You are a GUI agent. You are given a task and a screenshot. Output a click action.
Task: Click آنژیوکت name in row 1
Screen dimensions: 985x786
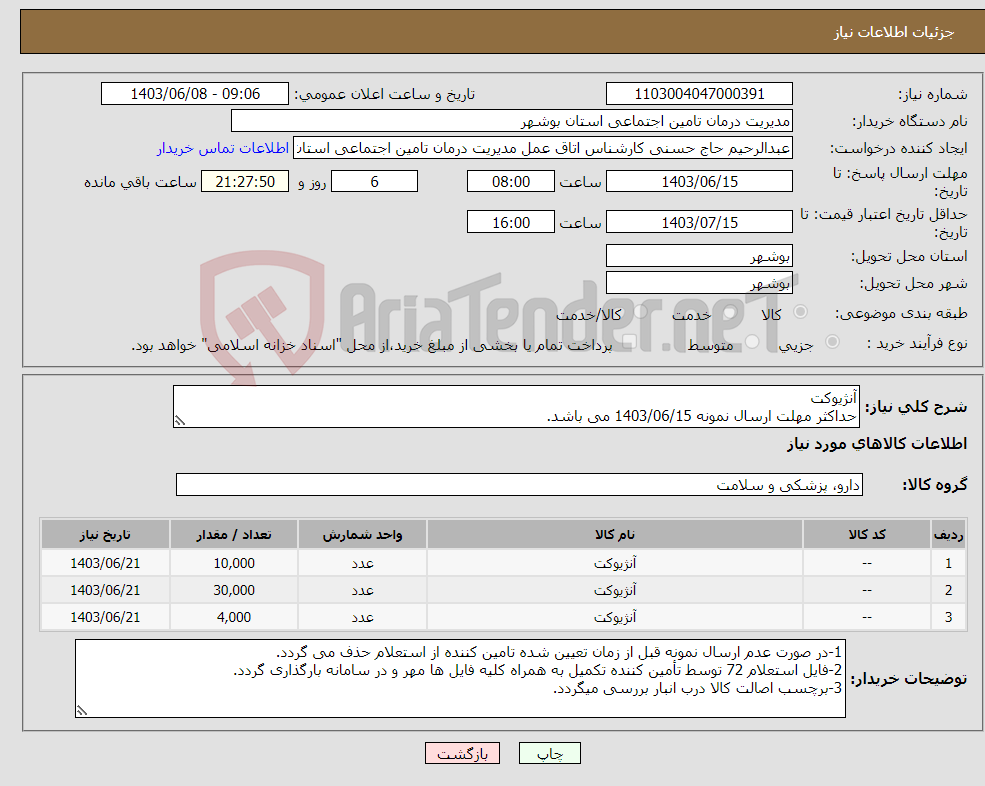pos(615,563)
